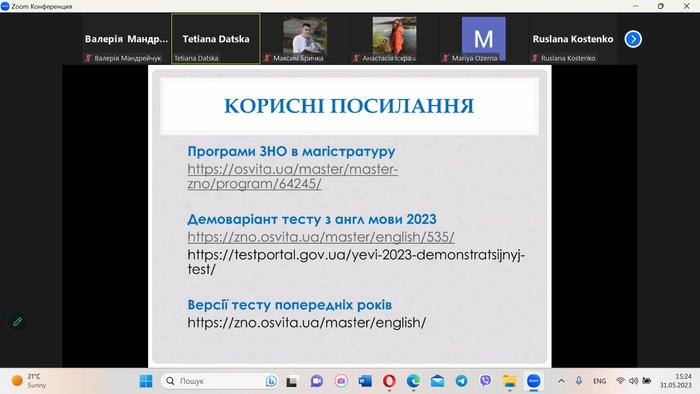Image resolution: width=700 pixels, height=394 pixels.
Task: Open Word from the taskbar
Action: coord(365,381)
